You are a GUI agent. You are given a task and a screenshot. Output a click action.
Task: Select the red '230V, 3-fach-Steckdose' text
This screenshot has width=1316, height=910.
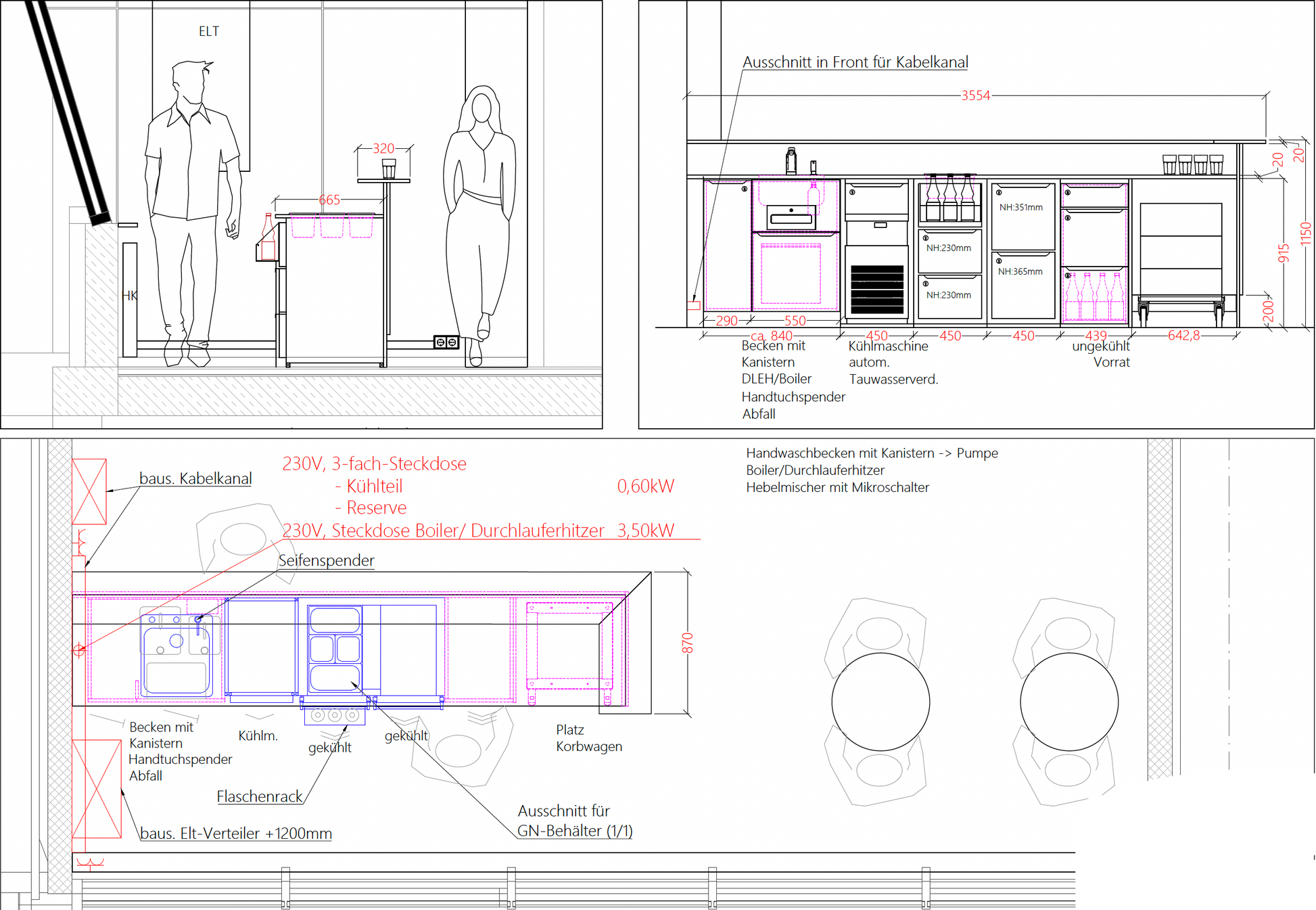tap(374, 463)
